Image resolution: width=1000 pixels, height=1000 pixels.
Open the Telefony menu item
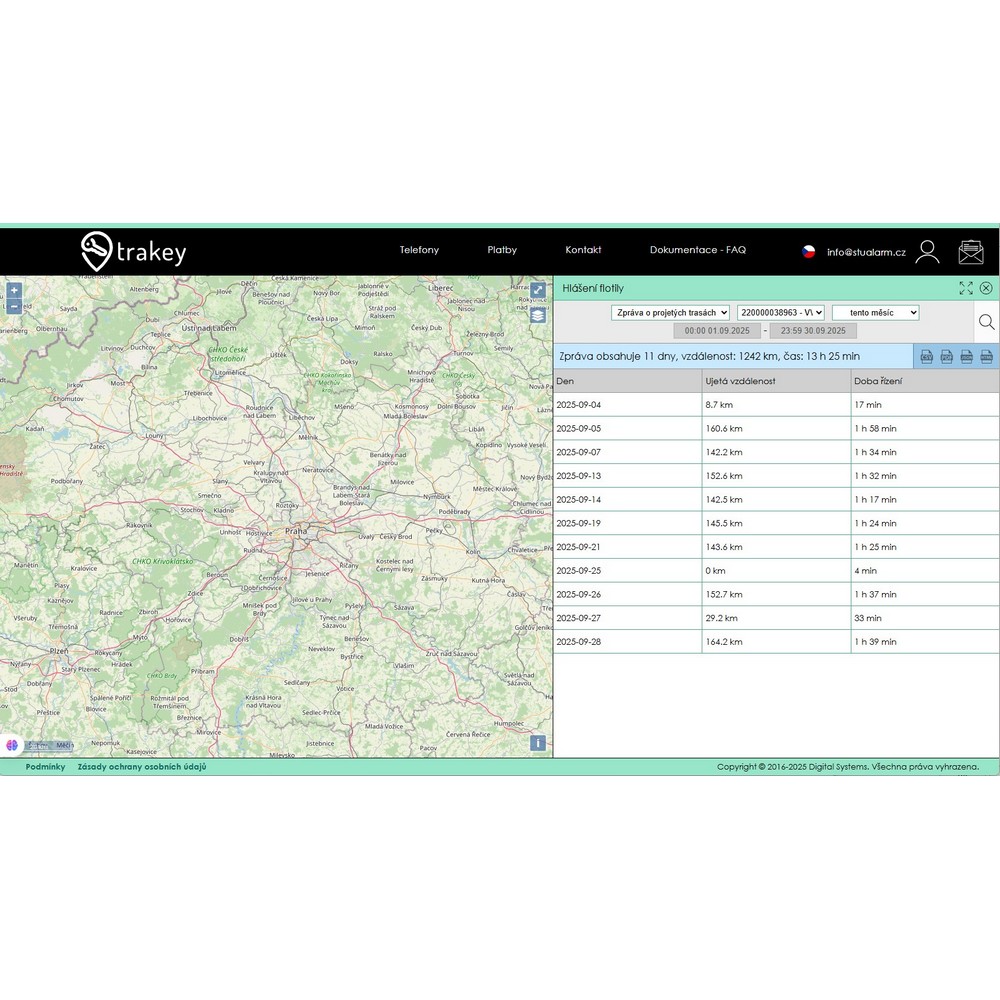[419, 250]
